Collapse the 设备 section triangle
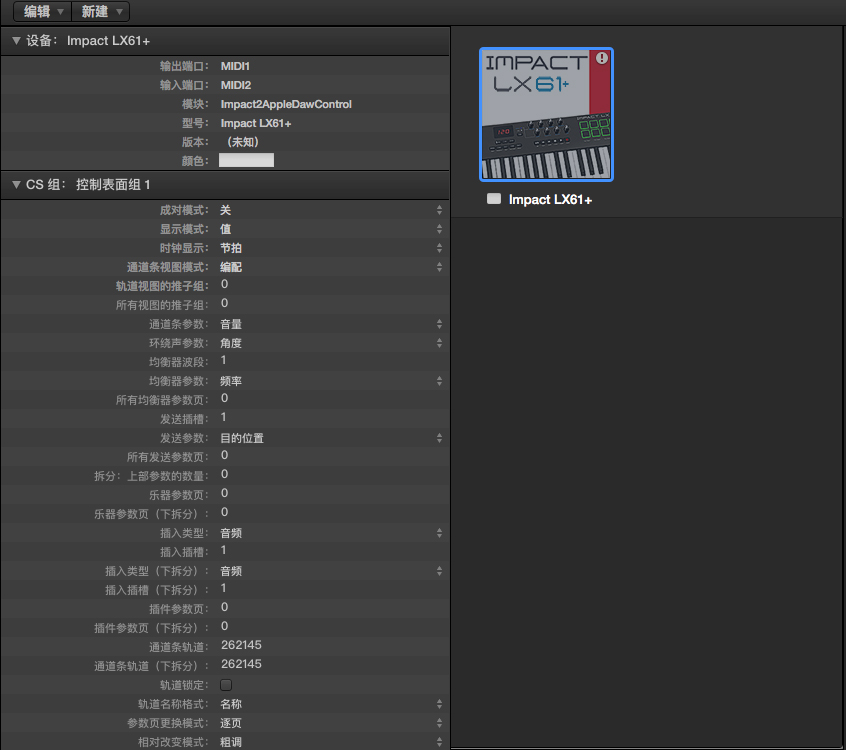This screenshot has height=750, width=846. tap(16, 41)
